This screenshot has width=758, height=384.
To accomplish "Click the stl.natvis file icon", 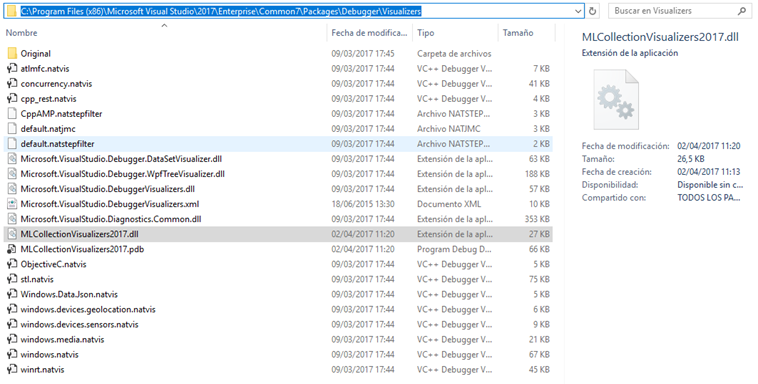I will tap(12, 279).
